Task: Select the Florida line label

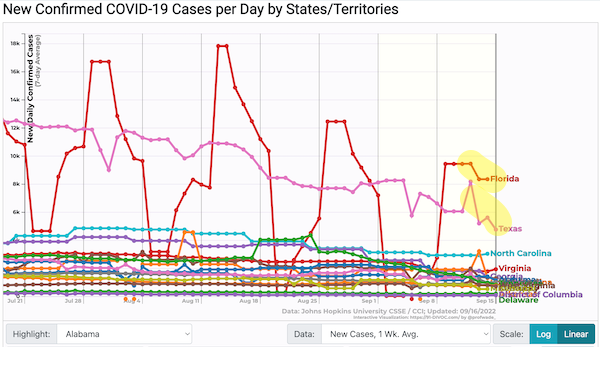Action: tap(504, 179)
